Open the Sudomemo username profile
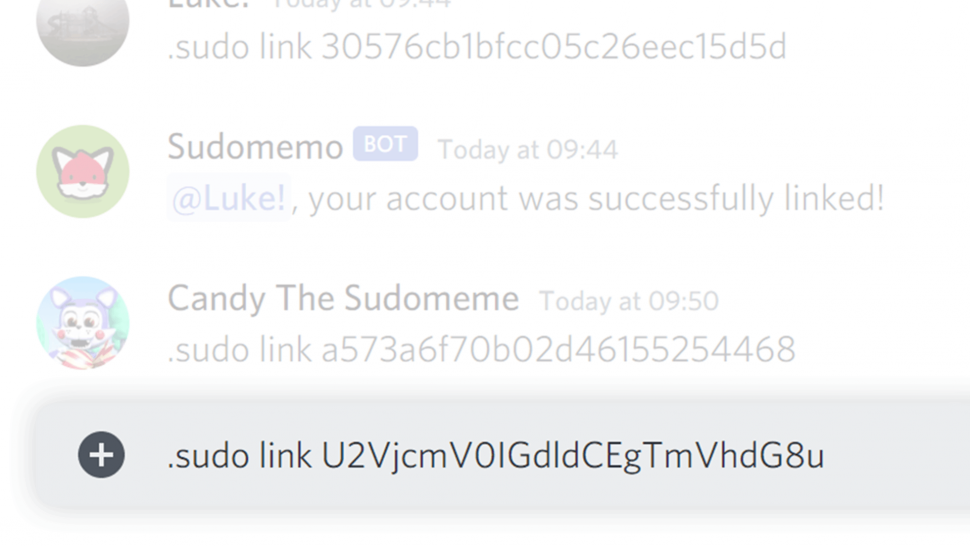Screen dimensions: 970x546 (x=255, y=147)
